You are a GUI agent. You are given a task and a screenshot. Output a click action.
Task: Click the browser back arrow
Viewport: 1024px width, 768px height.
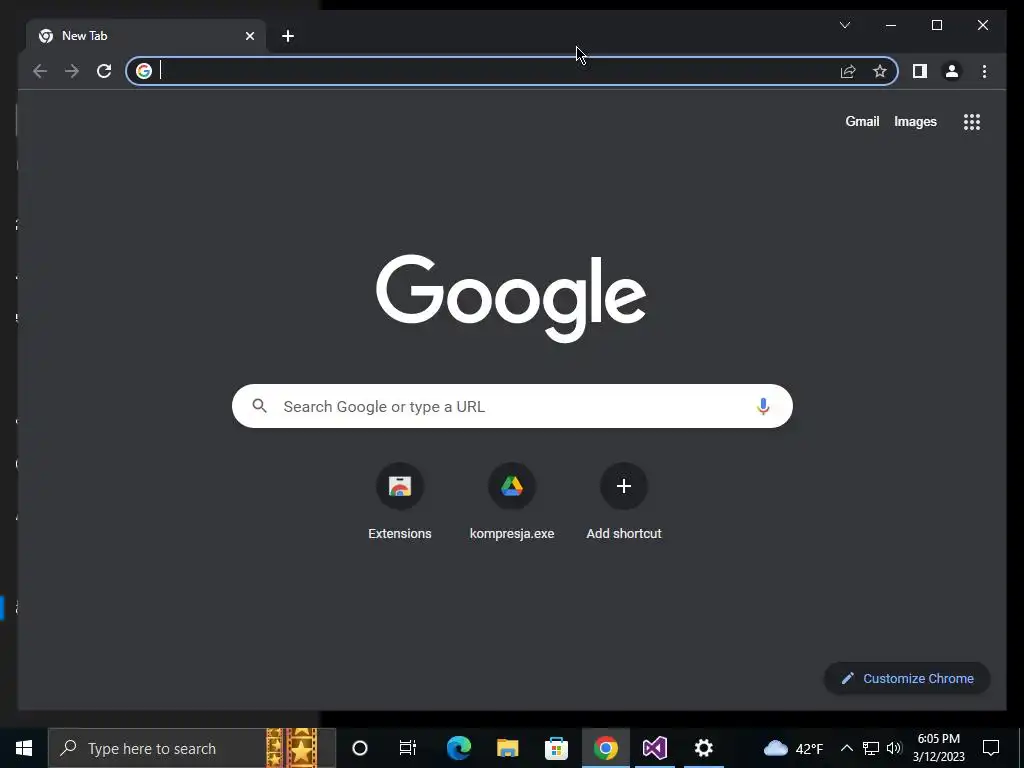coord(40,71)
